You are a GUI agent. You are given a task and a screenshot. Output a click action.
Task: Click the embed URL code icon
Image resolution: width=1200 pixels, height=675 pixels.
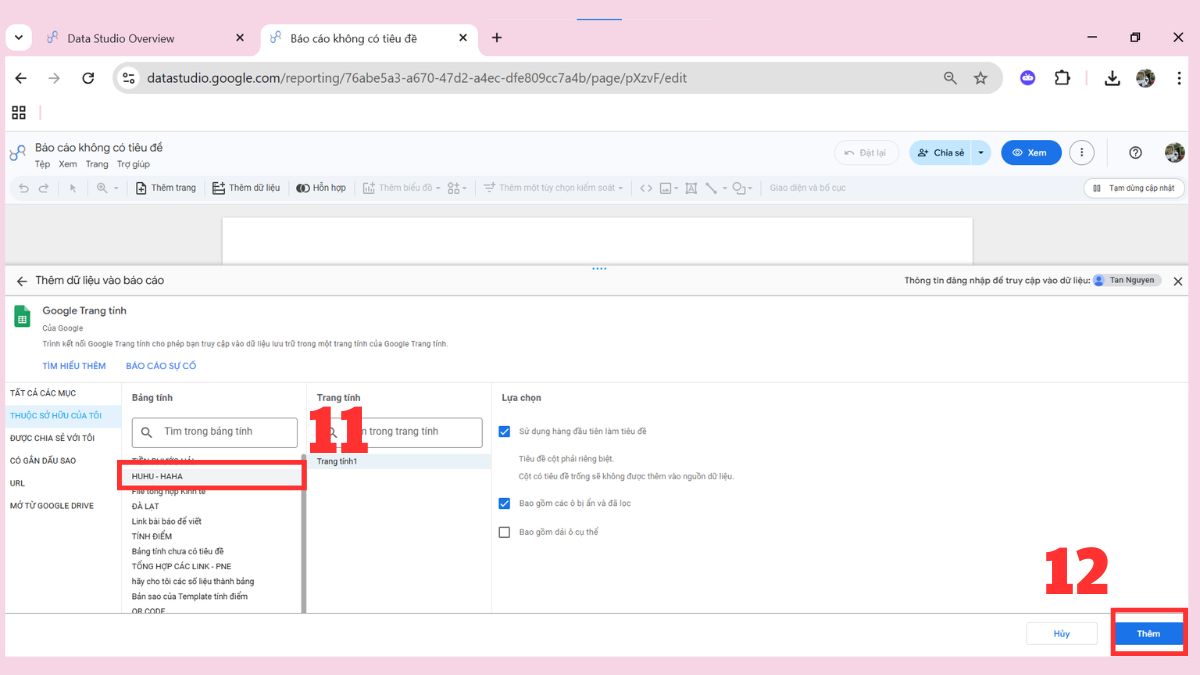point(646,188)
